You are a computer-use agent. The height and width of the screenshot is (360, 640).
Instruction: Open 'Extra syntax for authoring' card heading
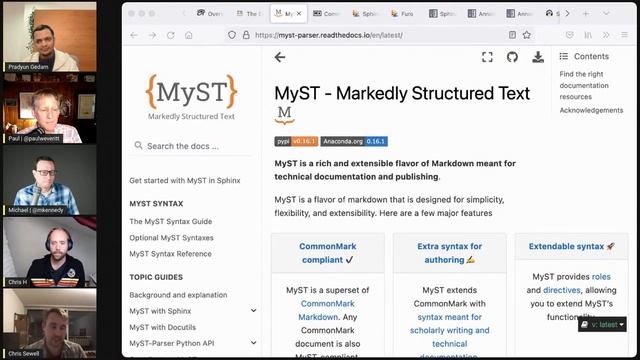point(449,253)
